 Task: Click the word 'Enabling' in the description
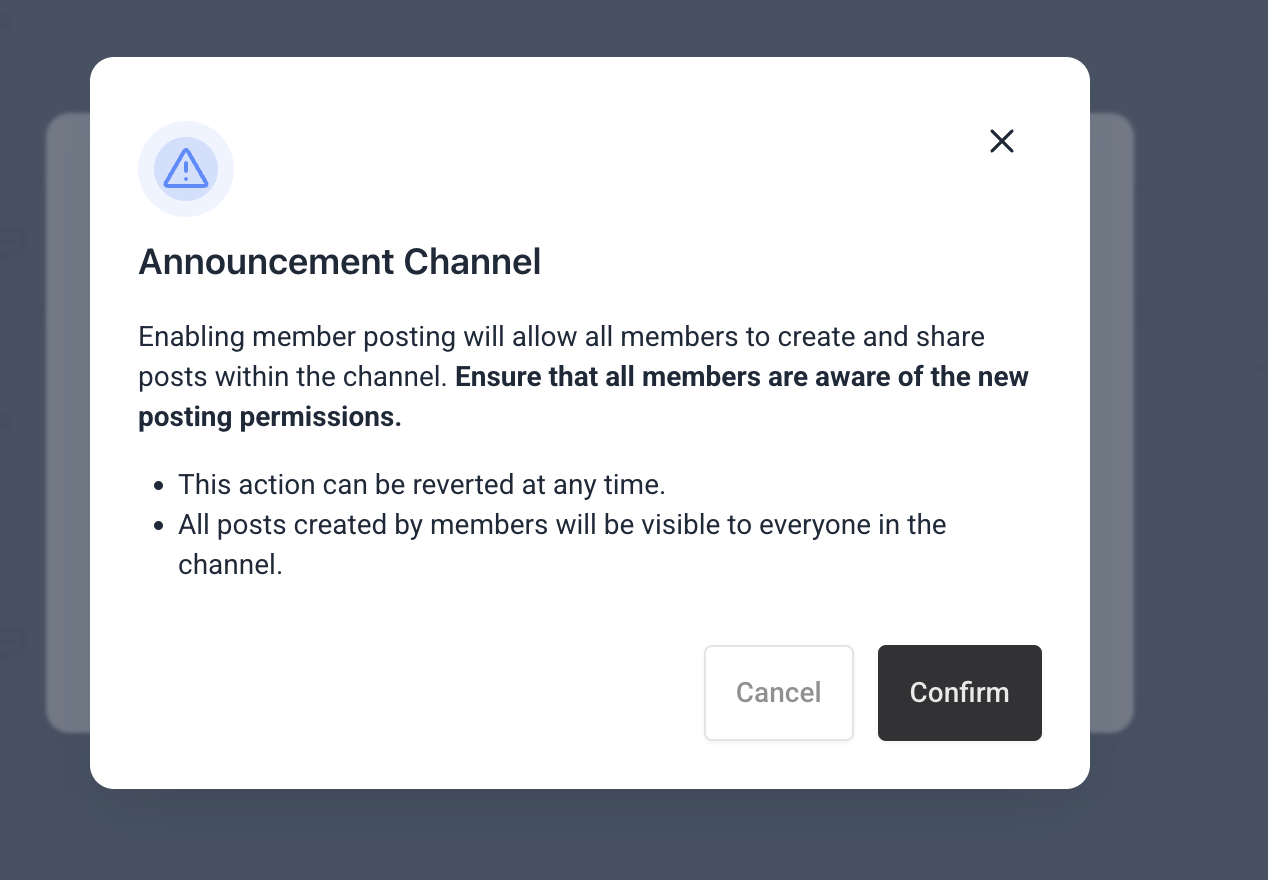coord(190,337)
